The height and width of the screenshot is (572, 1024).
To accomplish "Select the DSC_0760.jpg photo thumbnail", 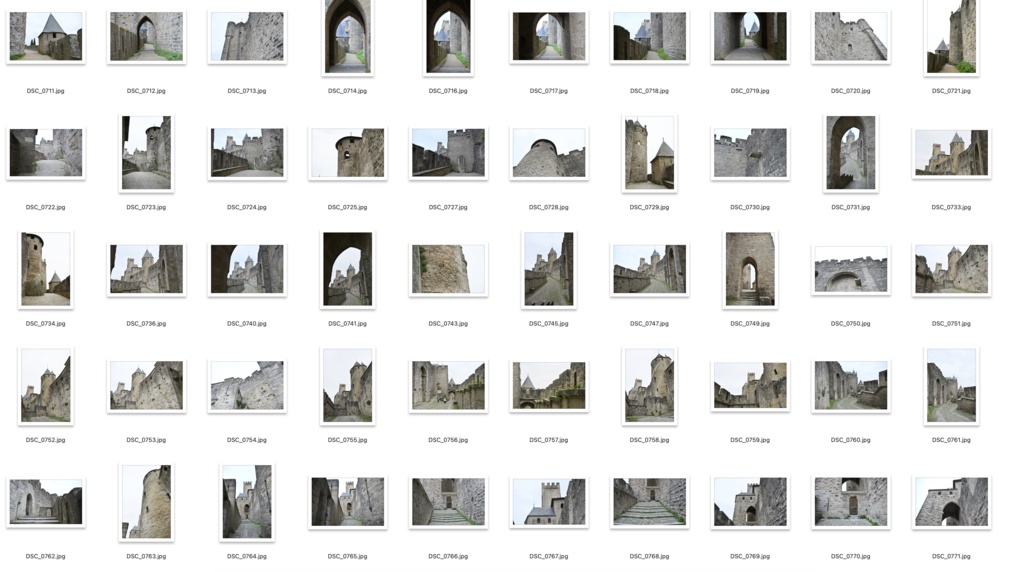I will [x=851, y=385].
